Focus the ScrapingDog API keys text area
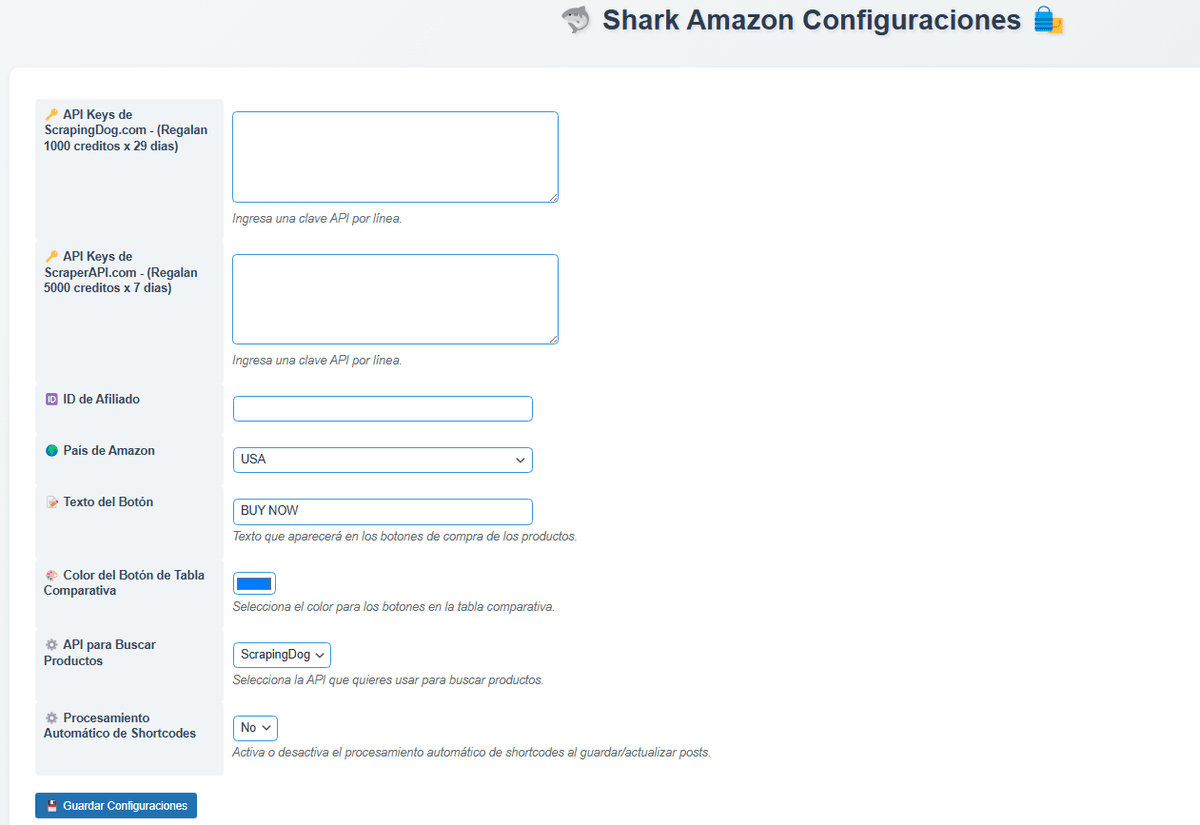The height and width of the screenshot is (825, 1200). [395, 157]
